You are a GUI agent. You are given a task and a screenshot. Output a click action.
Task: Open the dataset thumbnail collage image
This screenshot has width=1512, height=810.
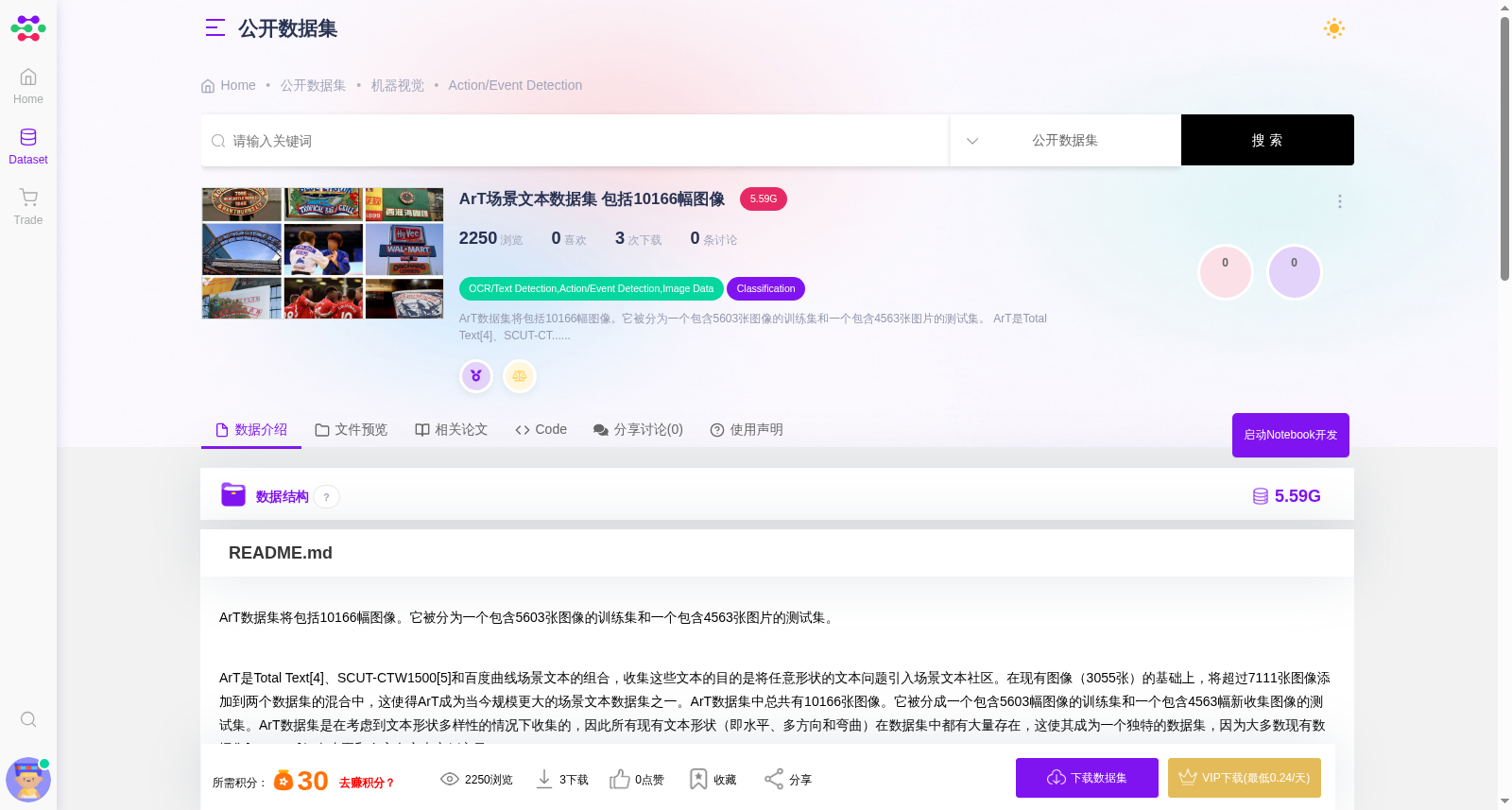coord(322,253)
